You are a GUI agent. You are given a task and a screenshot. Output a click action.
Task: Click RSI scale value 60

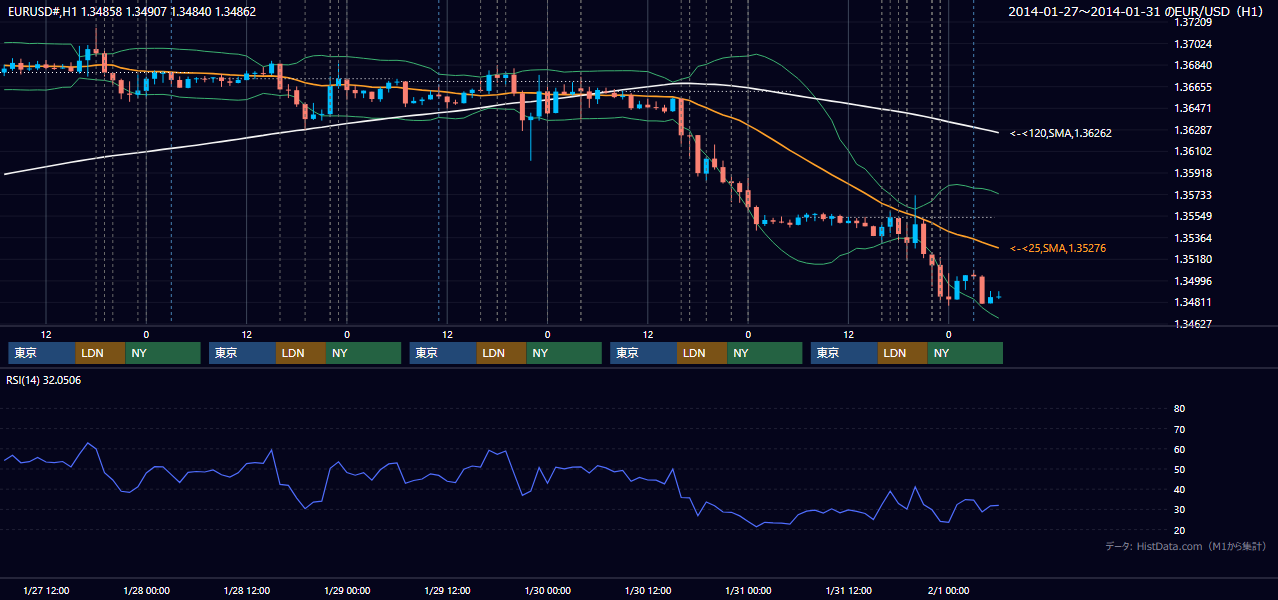coord(1179,449)
